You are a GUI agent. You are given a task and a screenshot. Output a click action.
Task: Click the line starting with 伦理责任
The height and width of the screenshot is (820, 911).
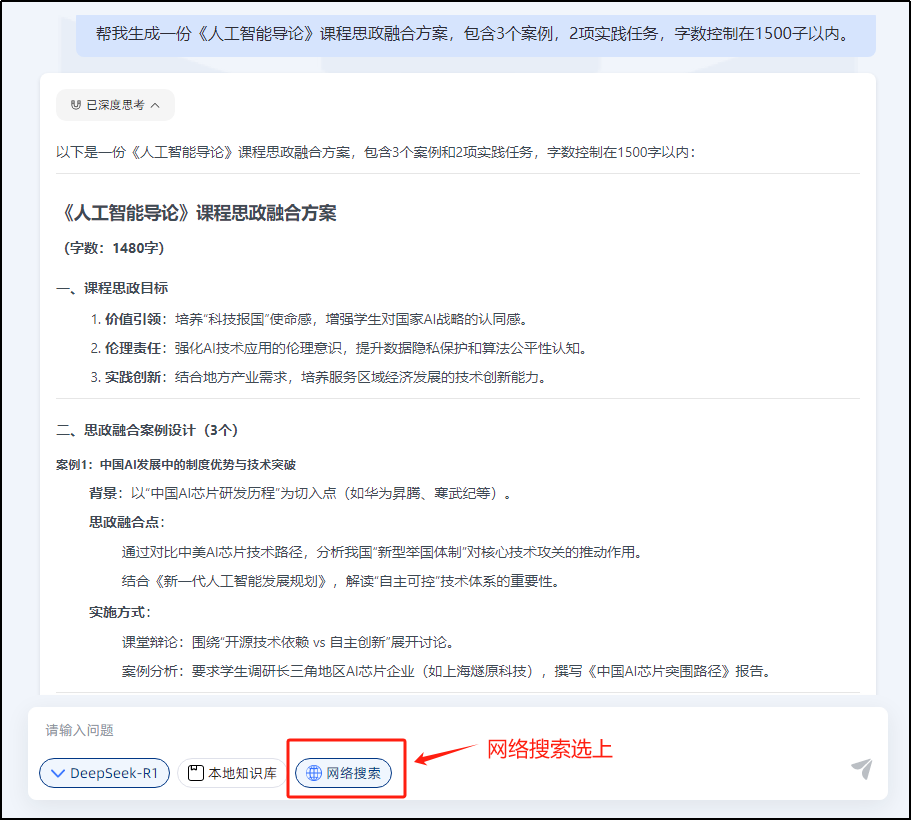[340, 348]
